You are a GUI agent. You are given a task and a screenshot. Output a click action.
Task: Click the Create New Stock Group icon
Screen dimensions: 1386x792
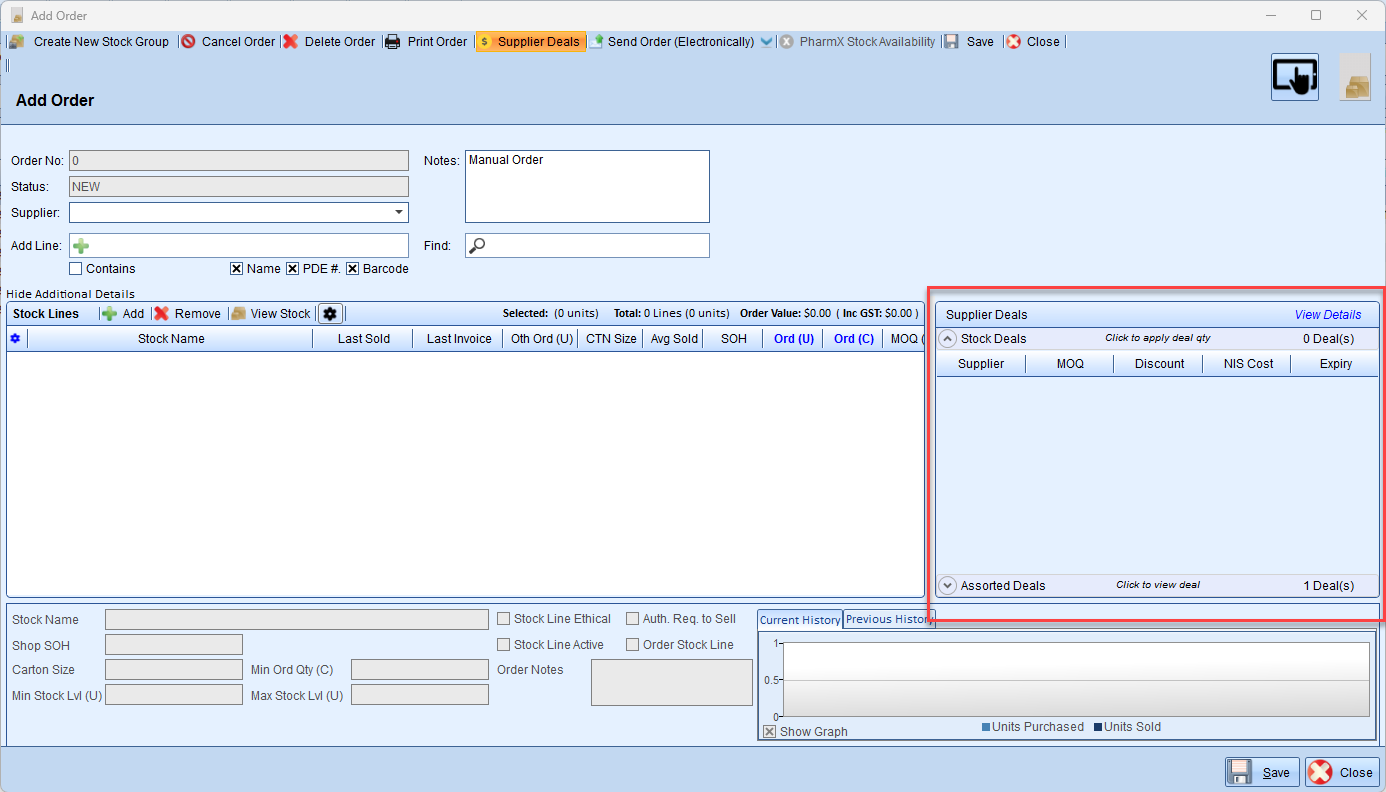(x=16, y=42)
